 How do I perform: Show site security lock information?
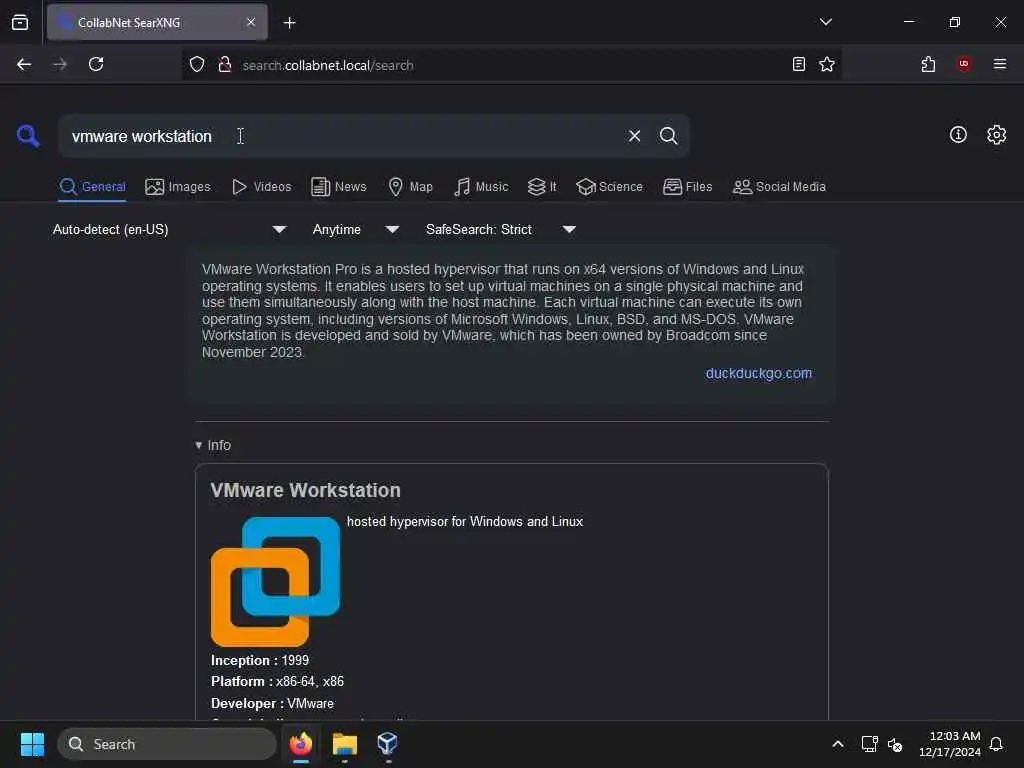225,64
